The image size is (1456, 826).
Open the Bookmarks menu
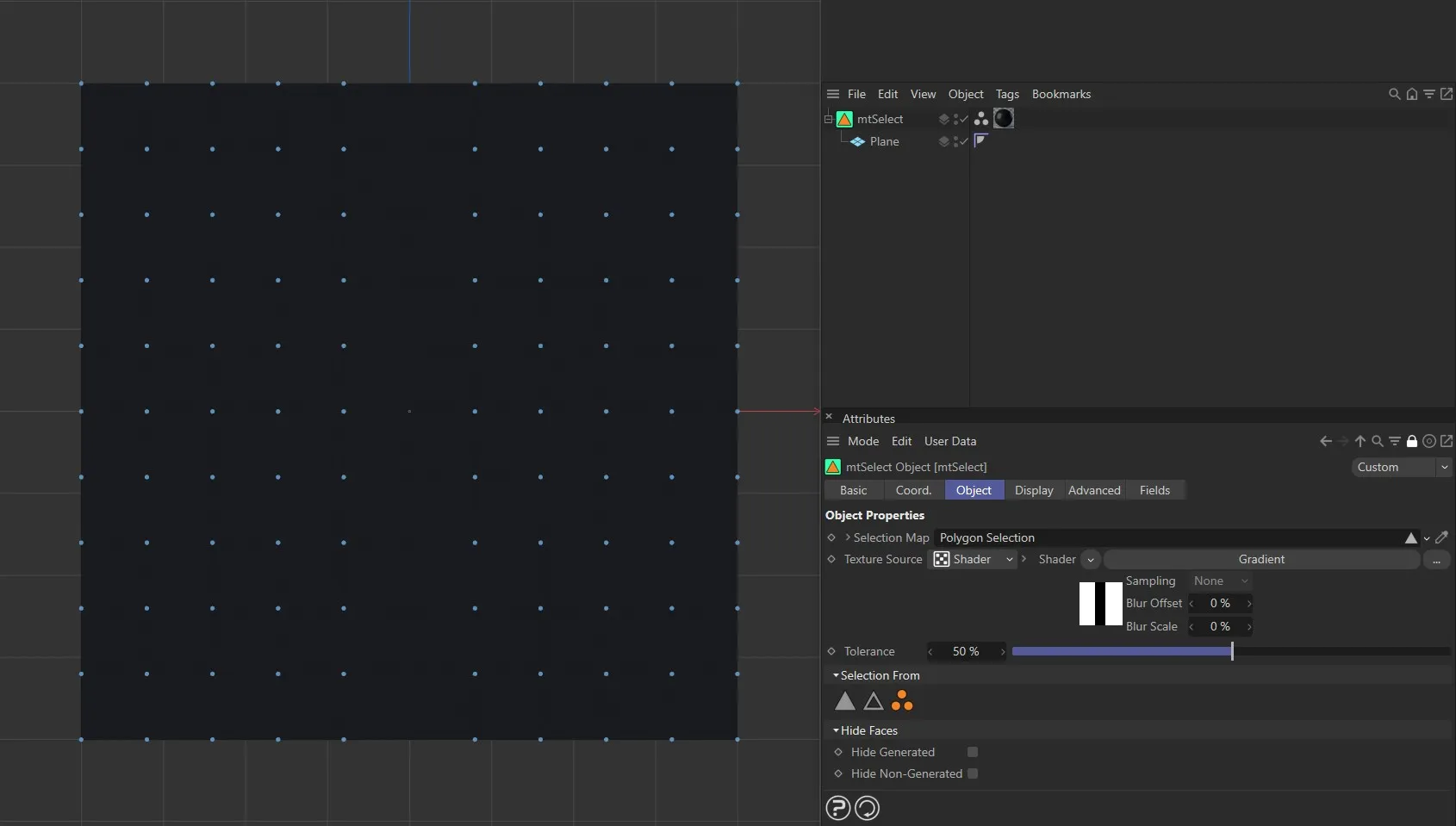pos(1060,94)
